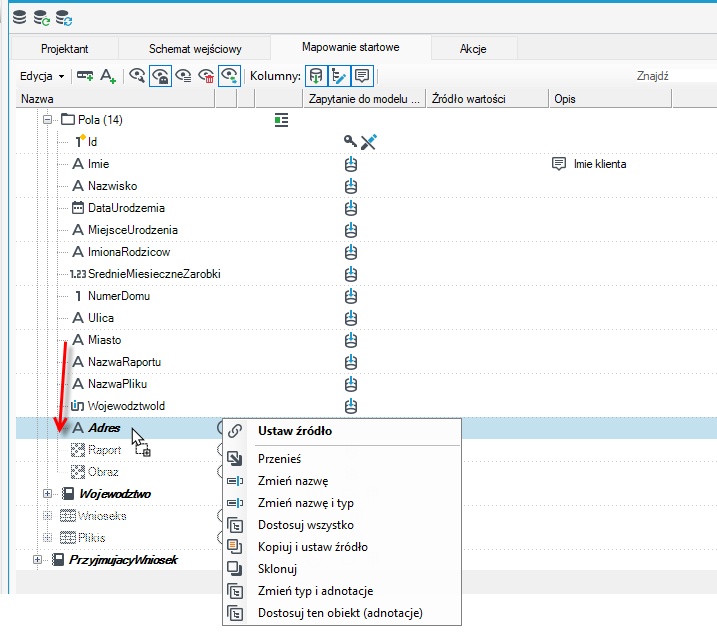Click the crossed tools icon in Id row
The height and width of the screenshot is (634, 717).
point(369,142)
